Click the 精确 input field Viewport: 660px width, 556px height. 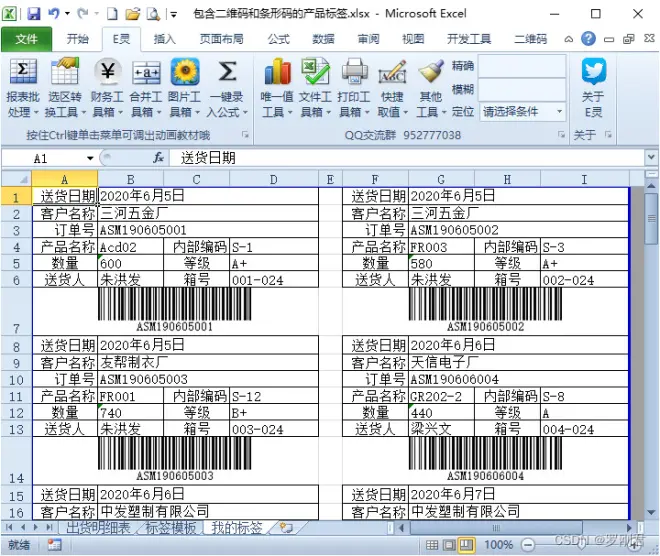(x=522, y=66)
